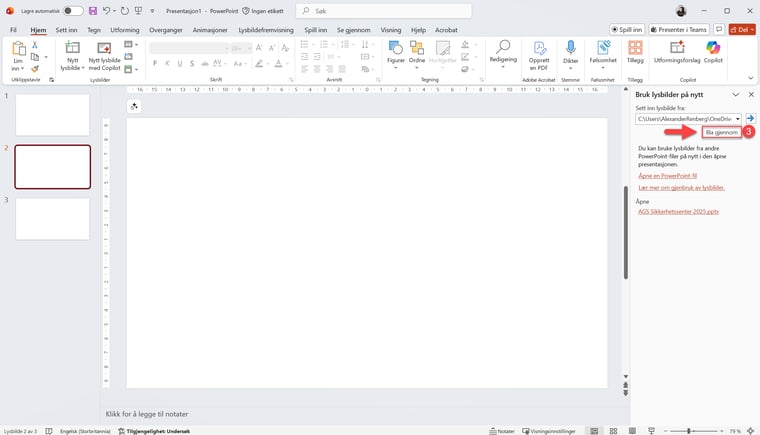Click the zoom in plus button
The height and width of the screenshot is (435, 760).
(x=722, y=431)
